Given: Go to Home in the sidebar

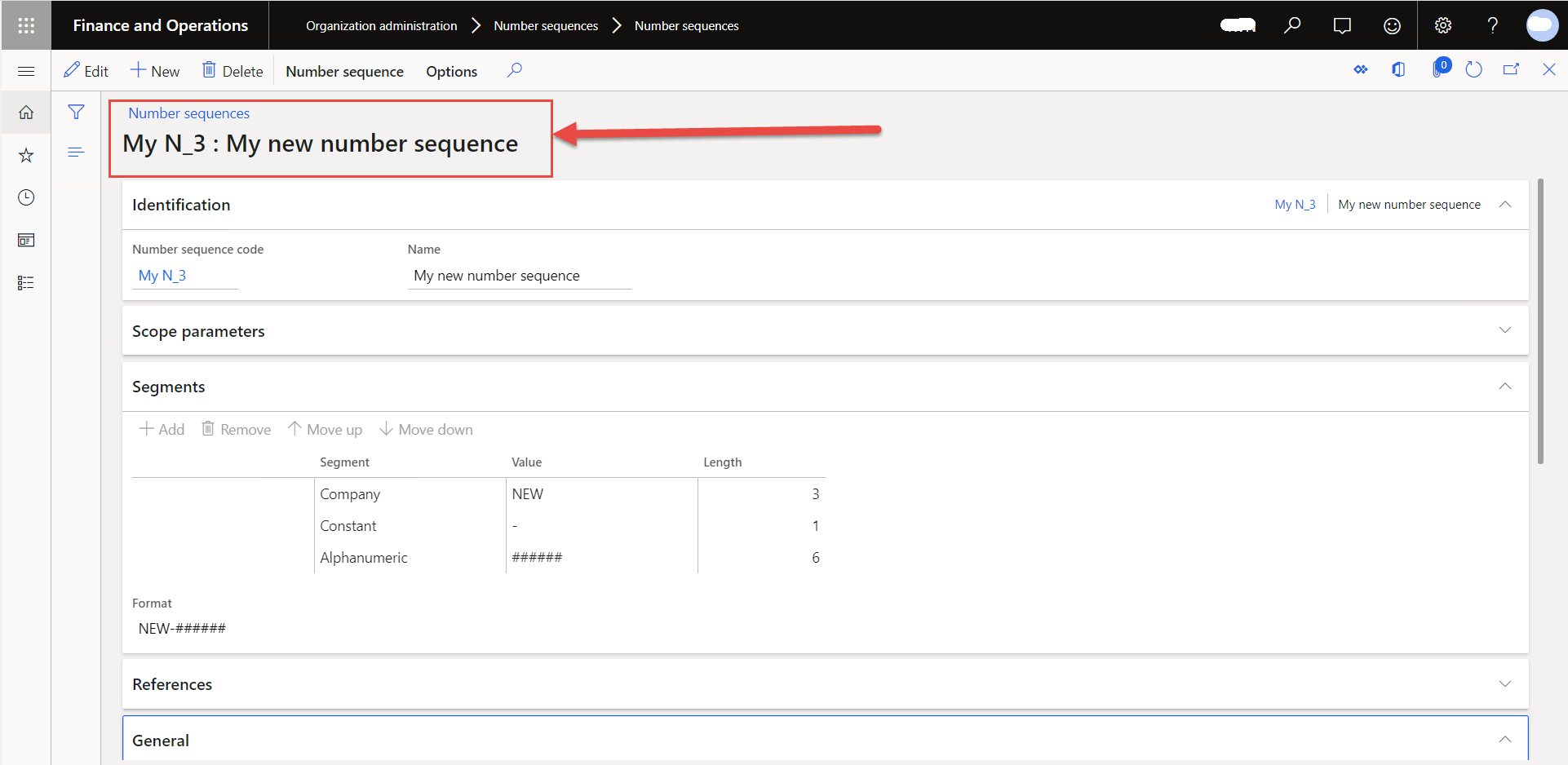Looking at the screenshot, I should pyautogui.click(x=26, y=113).
